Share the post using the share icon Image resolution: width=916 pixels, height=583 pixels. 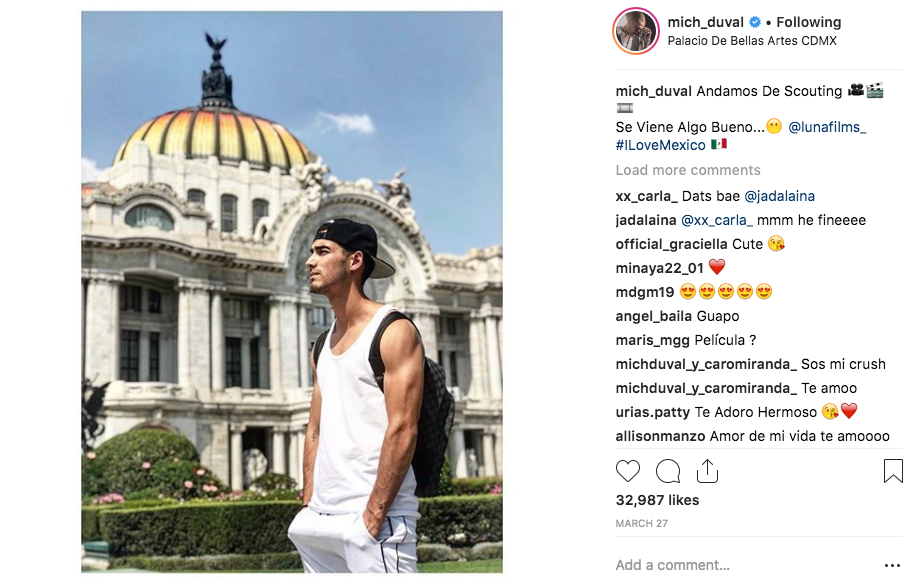(x=707, y=471)
